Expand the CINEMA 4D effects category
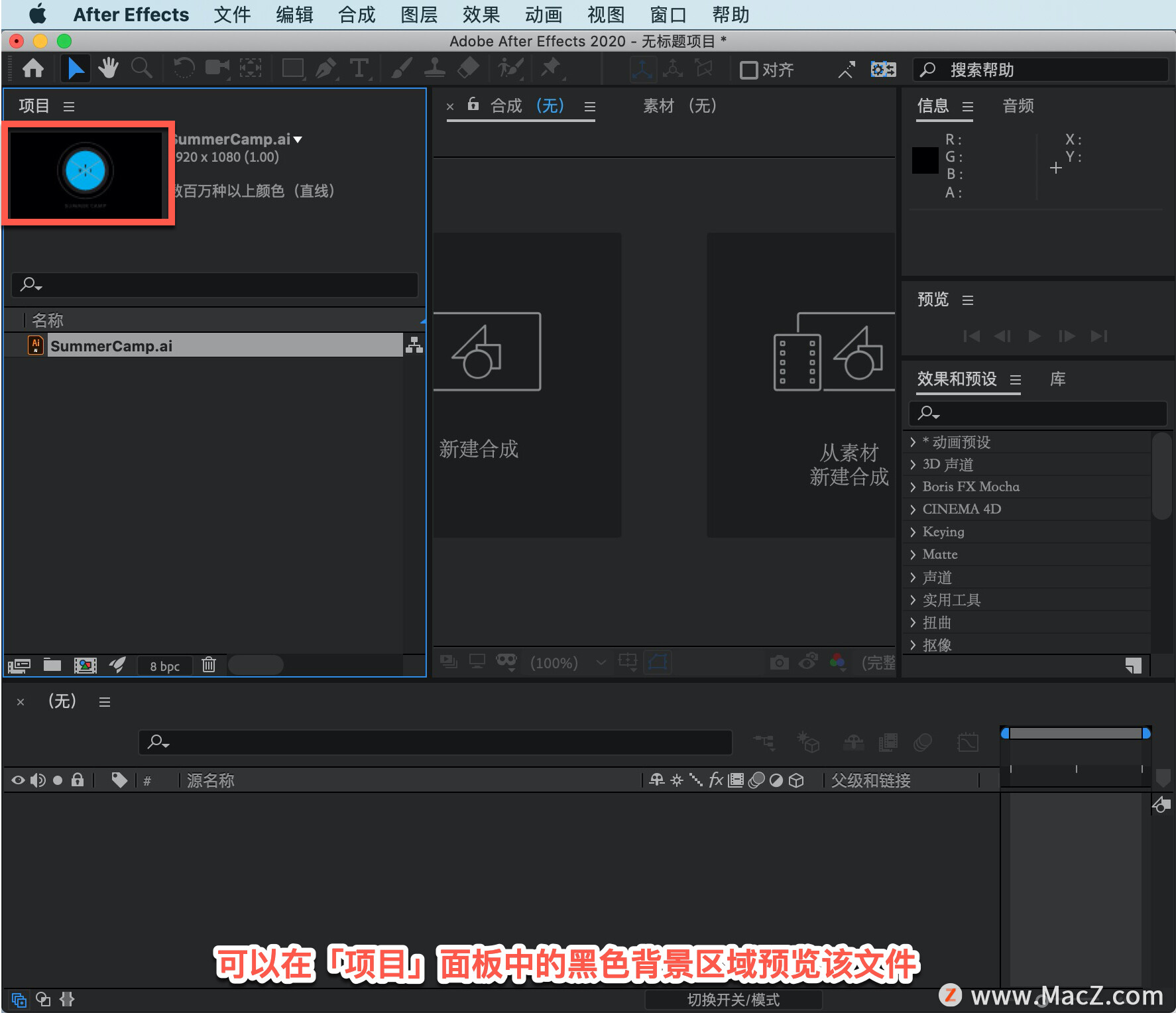 913,509
